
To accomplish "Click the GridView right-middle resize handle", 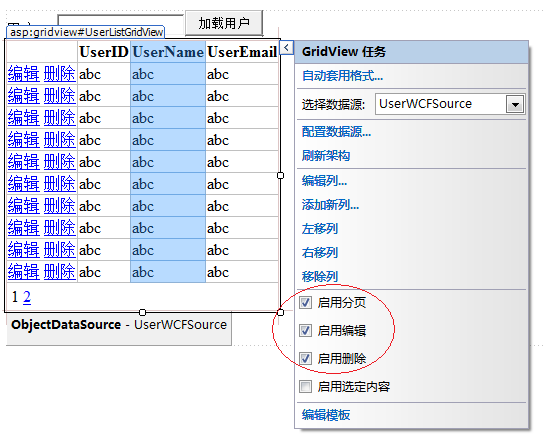I will pyautogui.click(x=280, y=175).
